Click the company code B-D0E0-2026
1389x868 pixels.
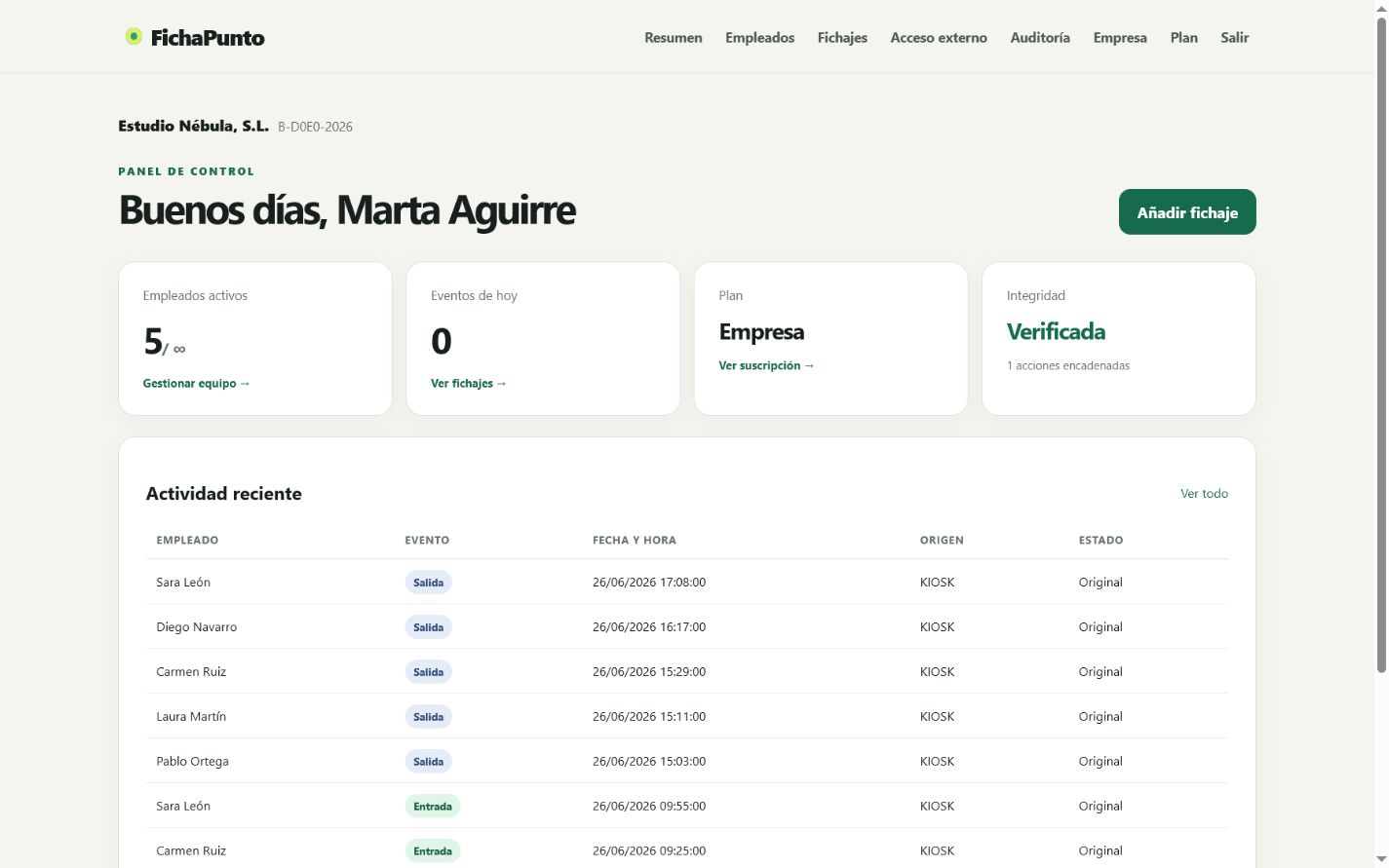315,127
